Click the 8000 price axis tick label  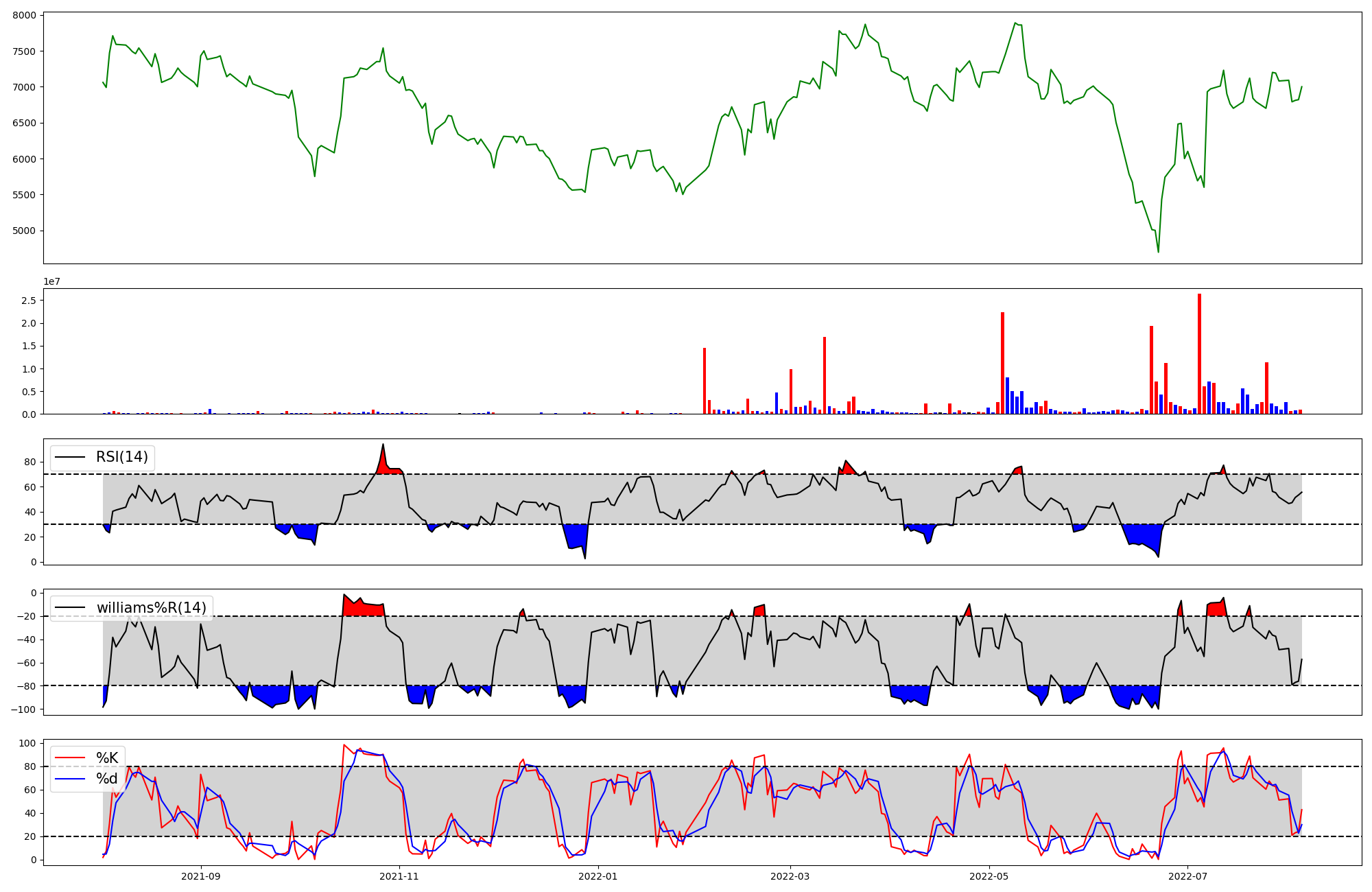[25, 16]
